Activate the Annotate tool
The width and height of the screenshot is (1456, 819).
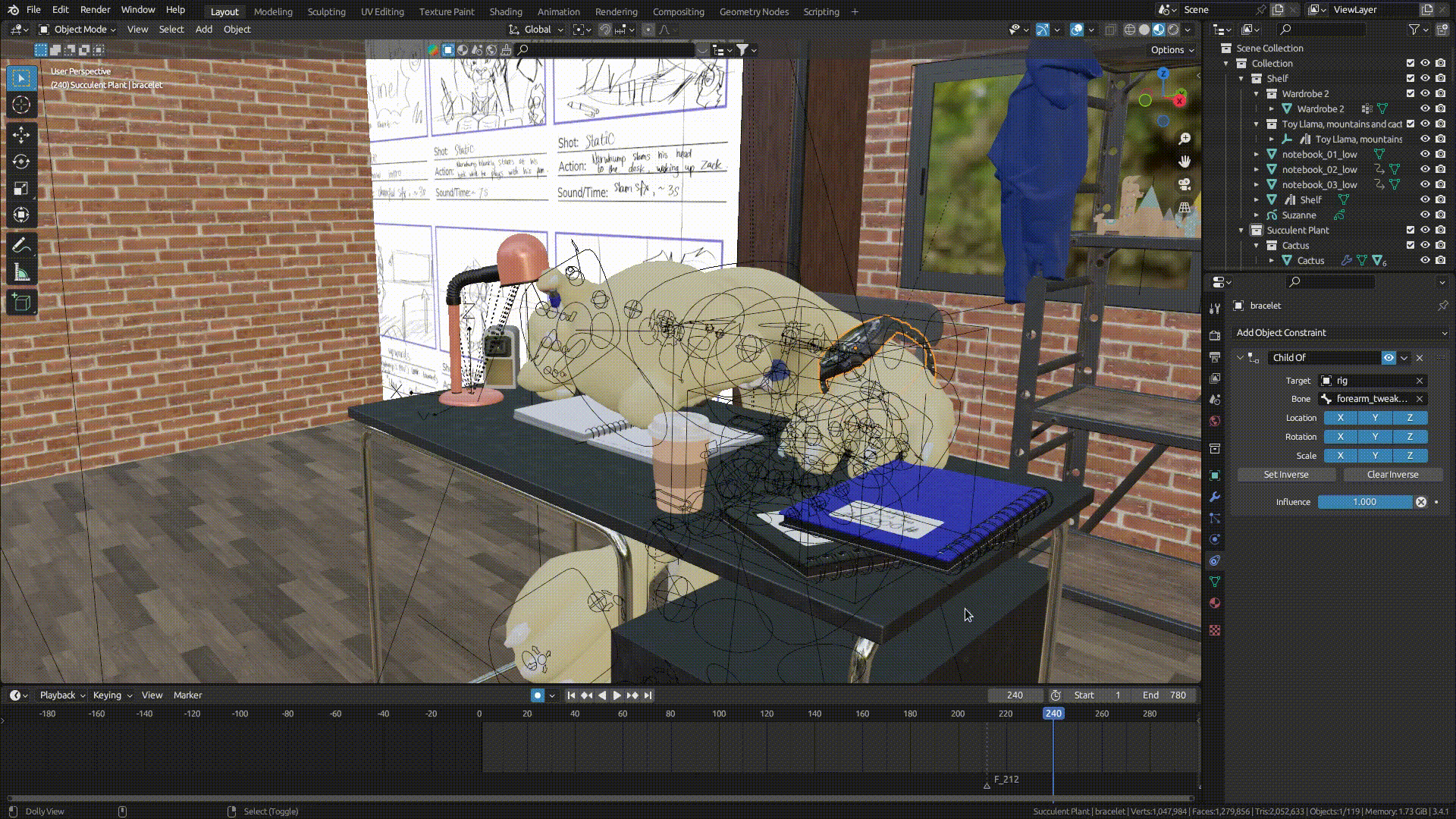coord(21,244)
